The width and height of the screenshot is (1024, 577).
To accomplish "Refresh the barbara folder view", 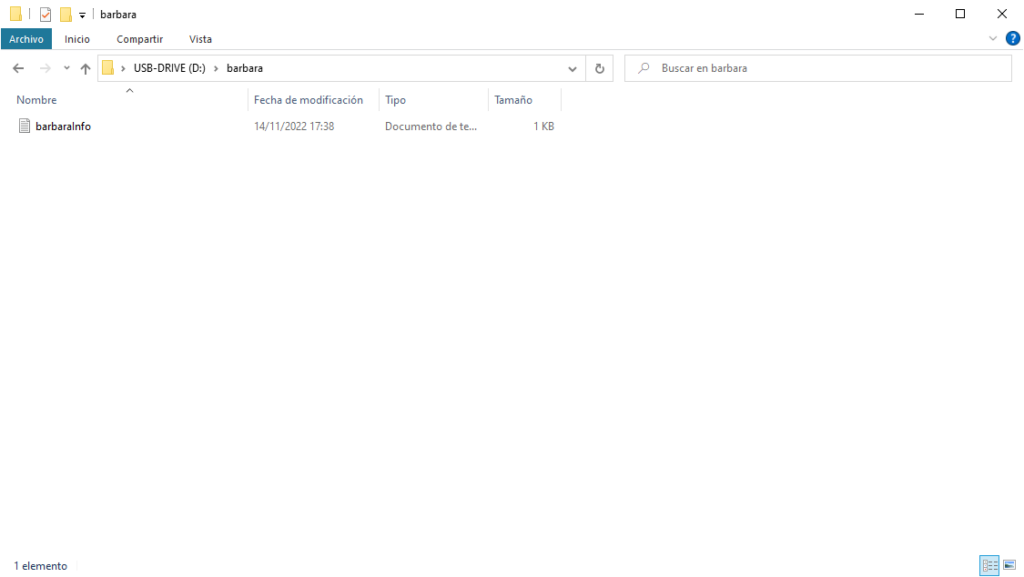I will pyautogui.click(x=599, y=68).
